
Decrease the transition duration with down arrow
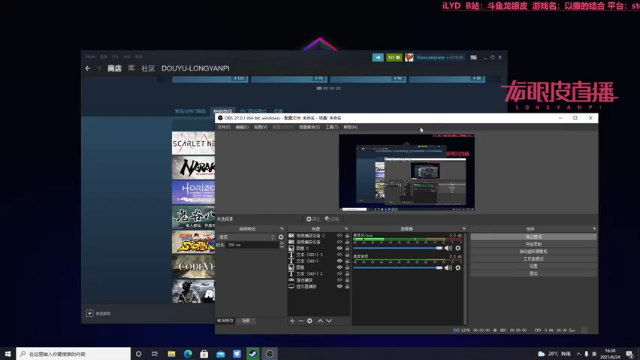pyautogui.click(x=282, y=247)
